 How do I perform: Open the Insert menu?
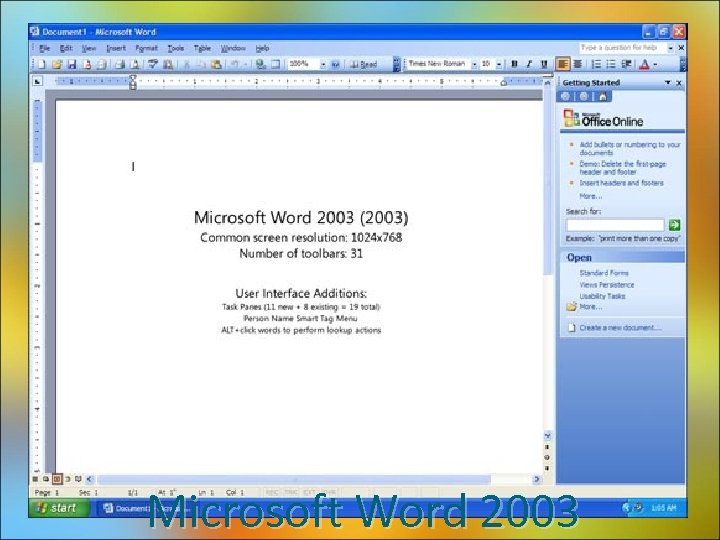116,48
